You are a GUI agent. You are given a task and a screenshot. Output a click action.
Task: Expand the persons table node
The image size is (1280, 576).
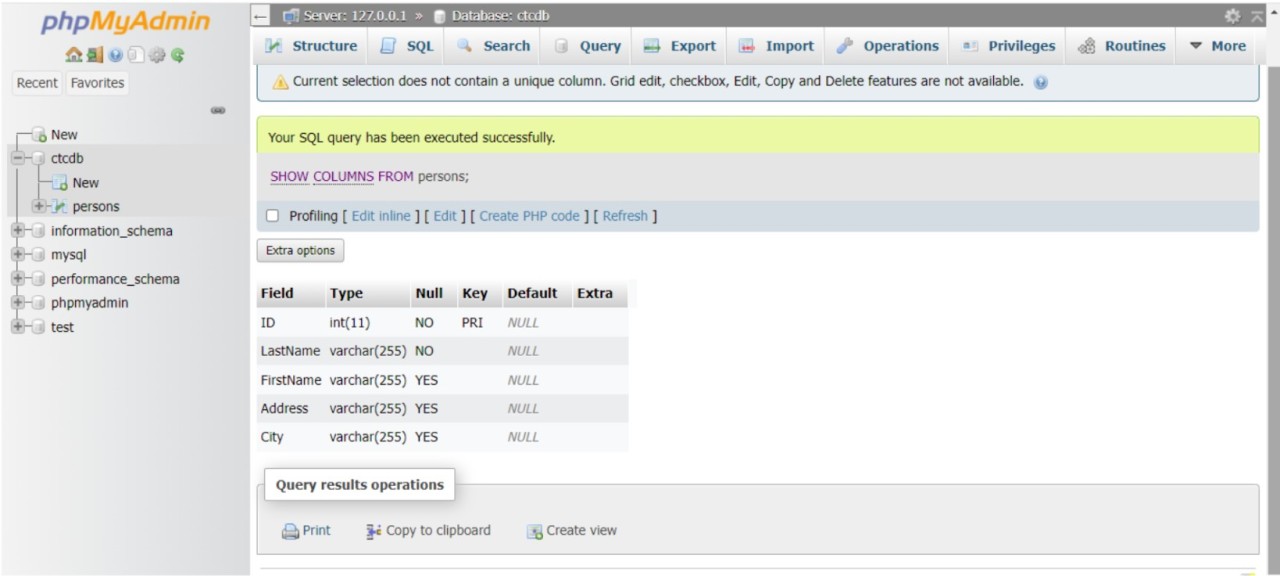pyautogui.click(x=39, y=207)
